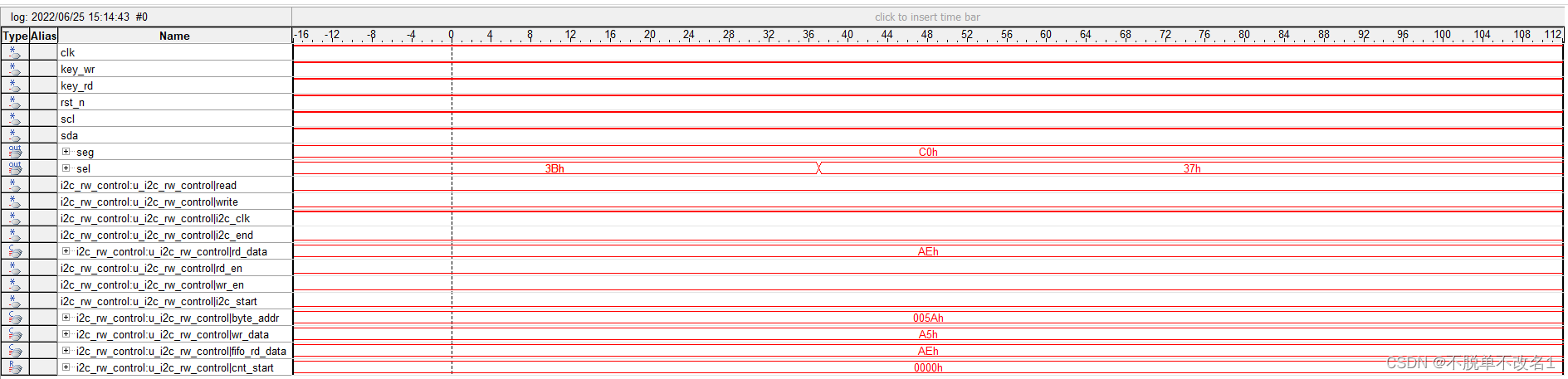This screenshot has width=1568, height=379.
Task: Click the 0000h value on cnt_start waveform
Action: click(928, 367)
